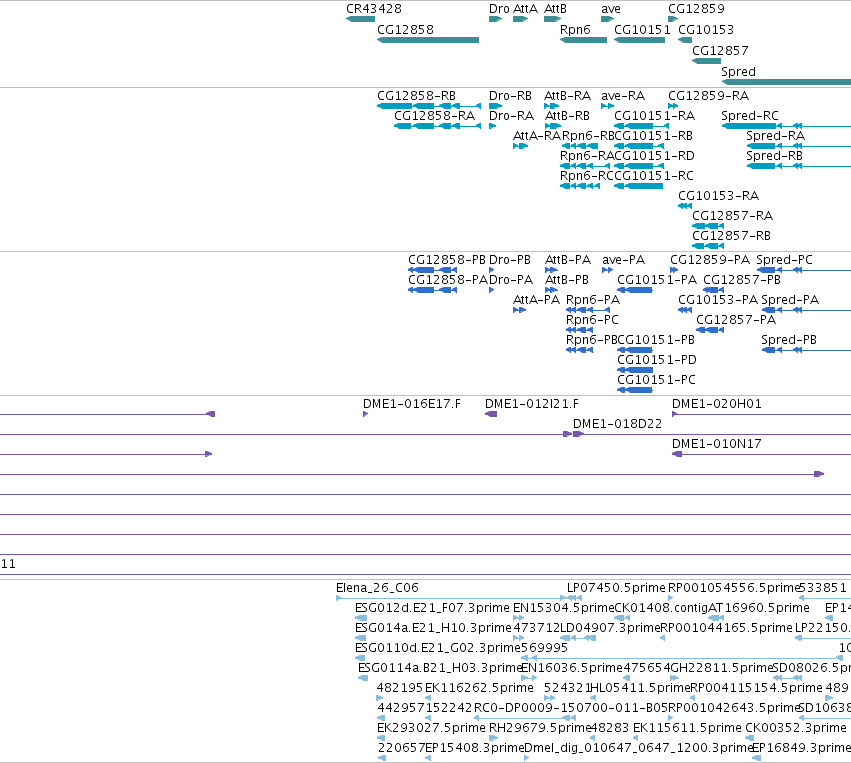Open transcript CG12858-RB
This screenshot has height=763, width=851.
[429, 106]
